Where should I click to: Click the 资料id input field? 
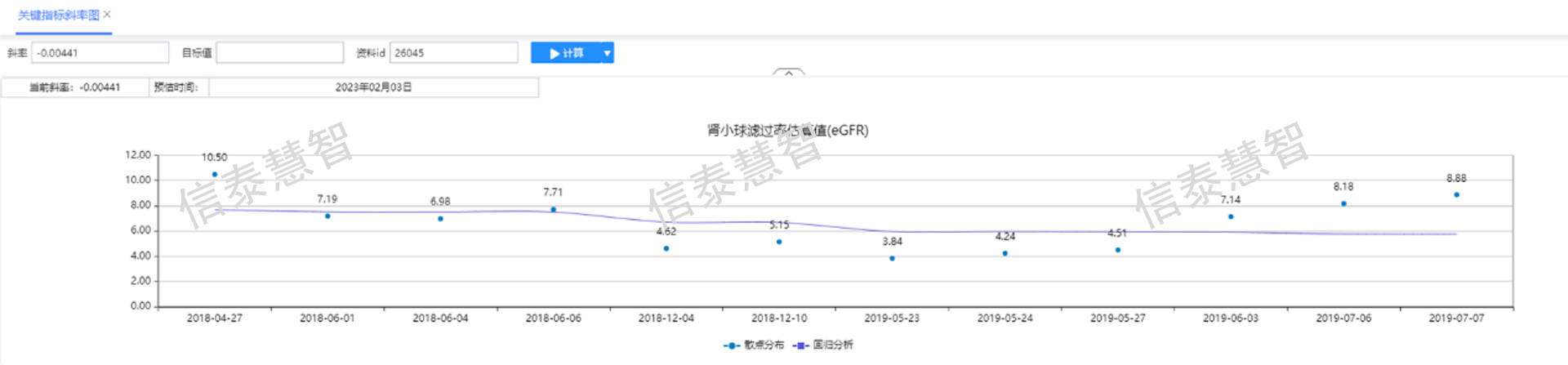(x=454, y=53)
